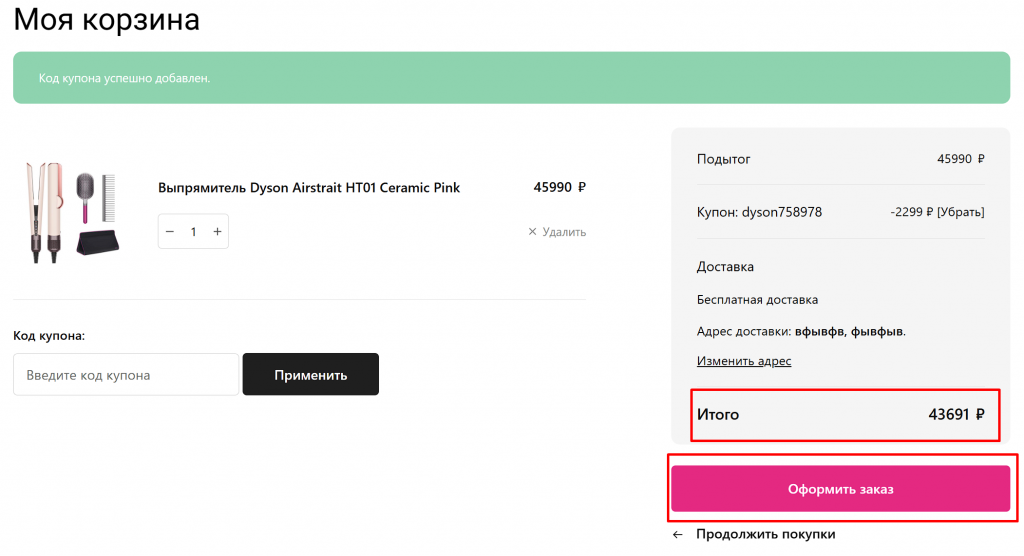The width and height of the screenshot is (1024, 556).
Task: Open product title Выпрямитель Dyson Airstrait HT01
Action: (309, 188)
